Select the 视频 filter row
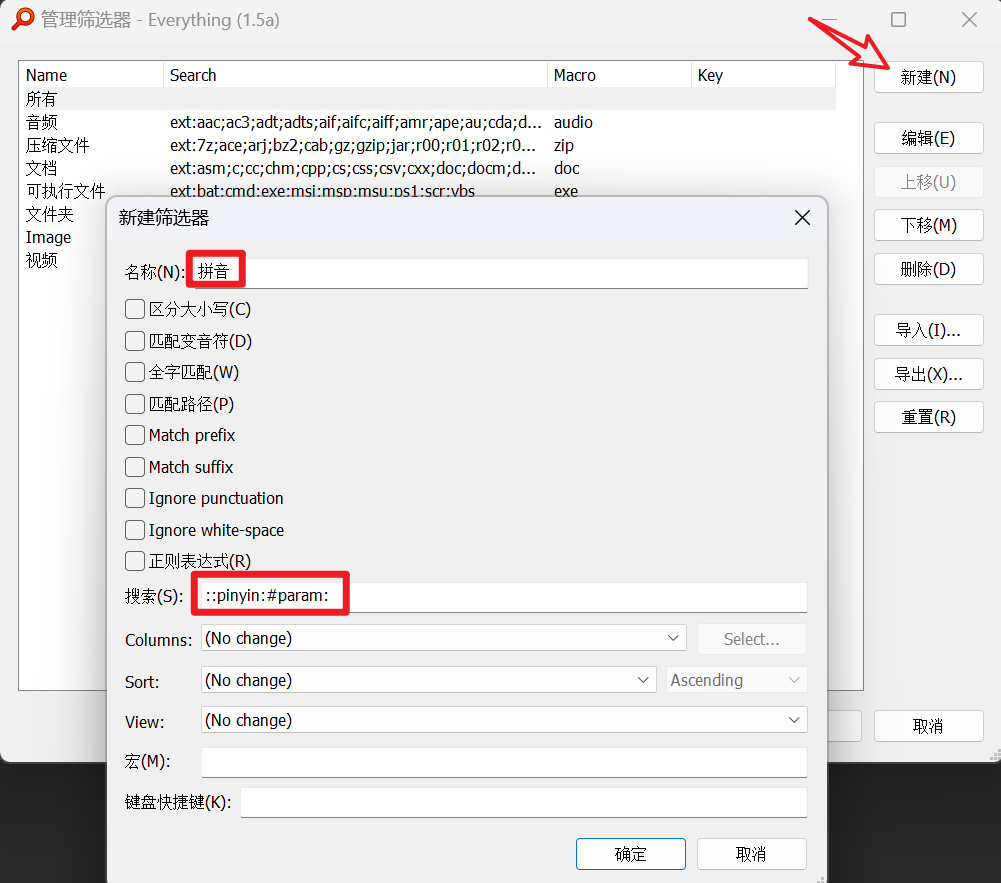1001x883 pixels. 41,260
